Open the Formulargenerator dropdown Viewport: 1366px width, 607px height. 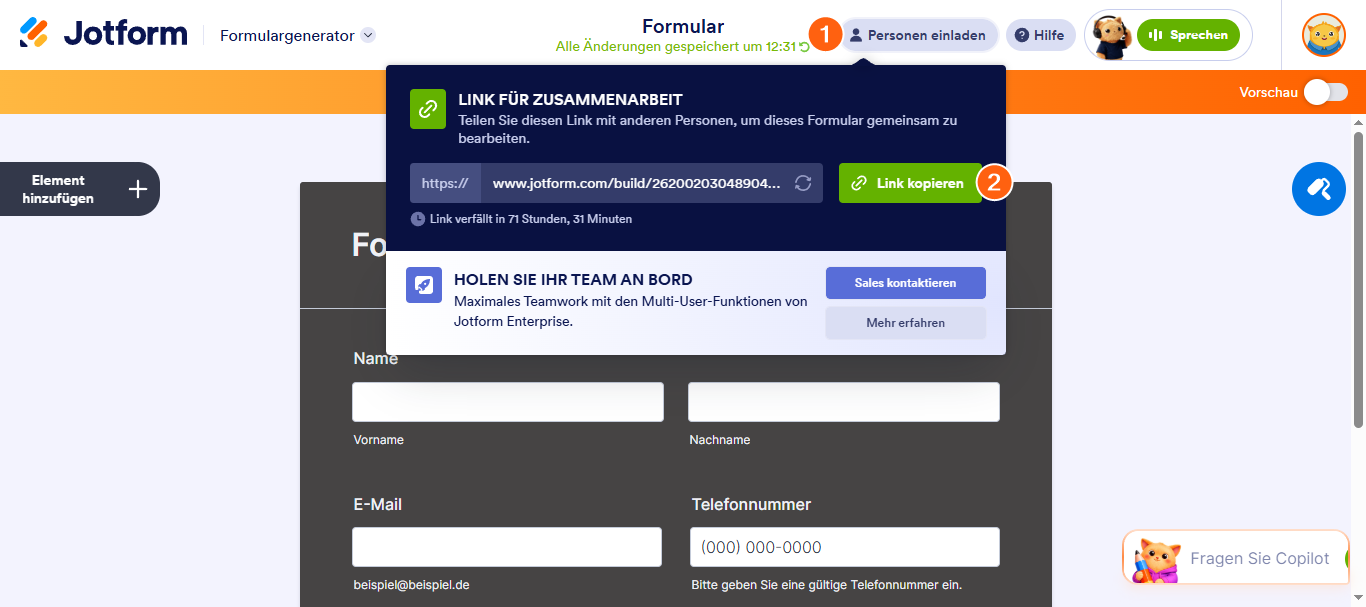[297, 36]
